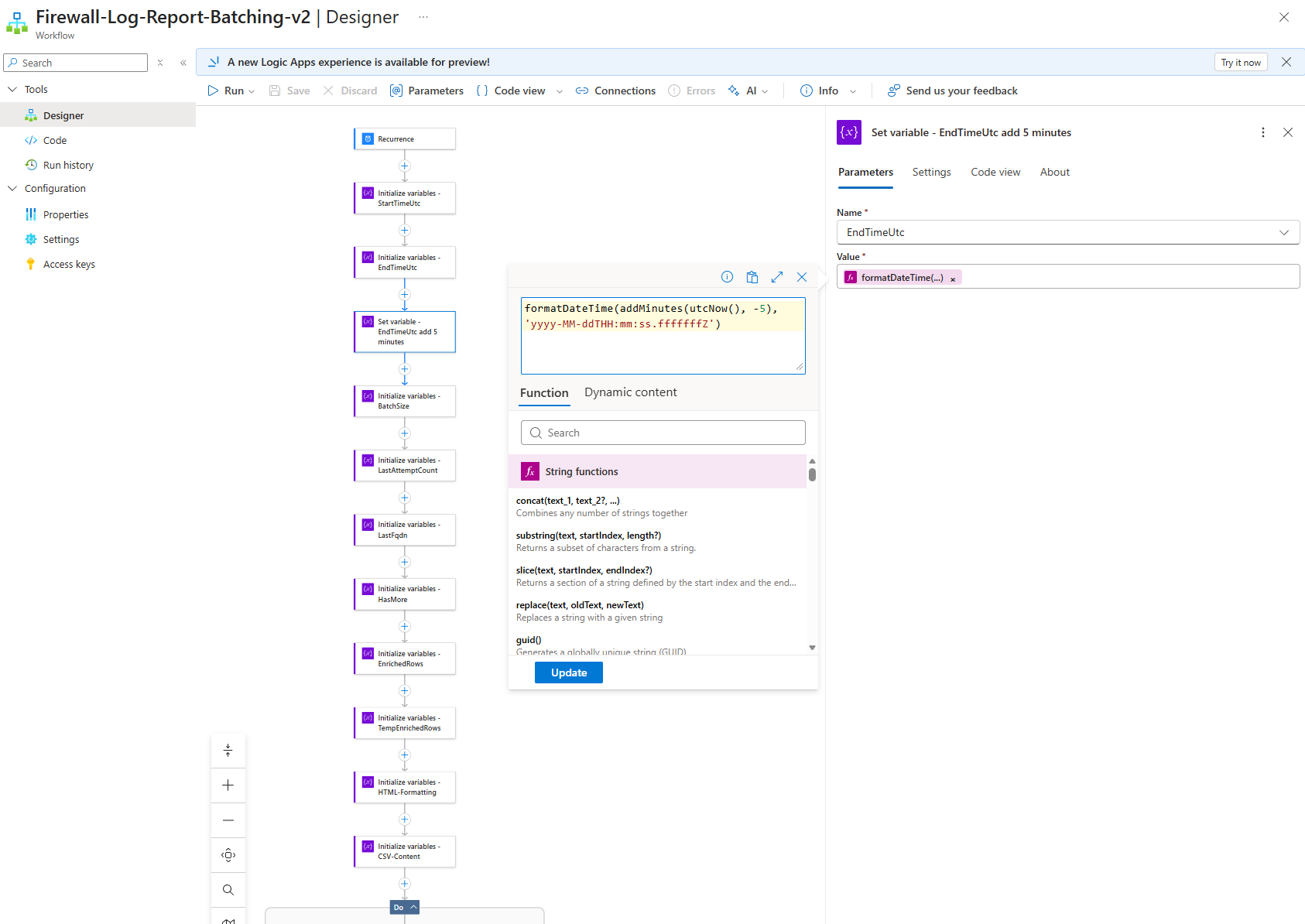This screenshot has width=1305, height=924.
Task: Open the canvas search magnifier tool
Action: tap(228, 890)
